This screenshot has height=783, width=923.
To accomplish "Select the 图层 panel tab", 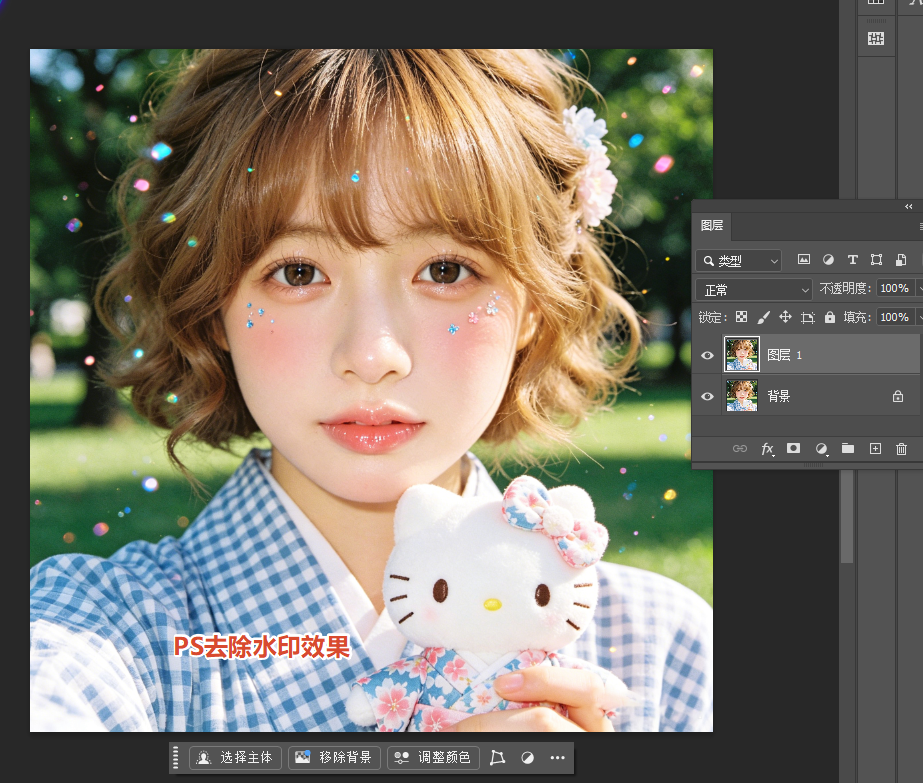I will pyautogui.click(x=712, y=225).
